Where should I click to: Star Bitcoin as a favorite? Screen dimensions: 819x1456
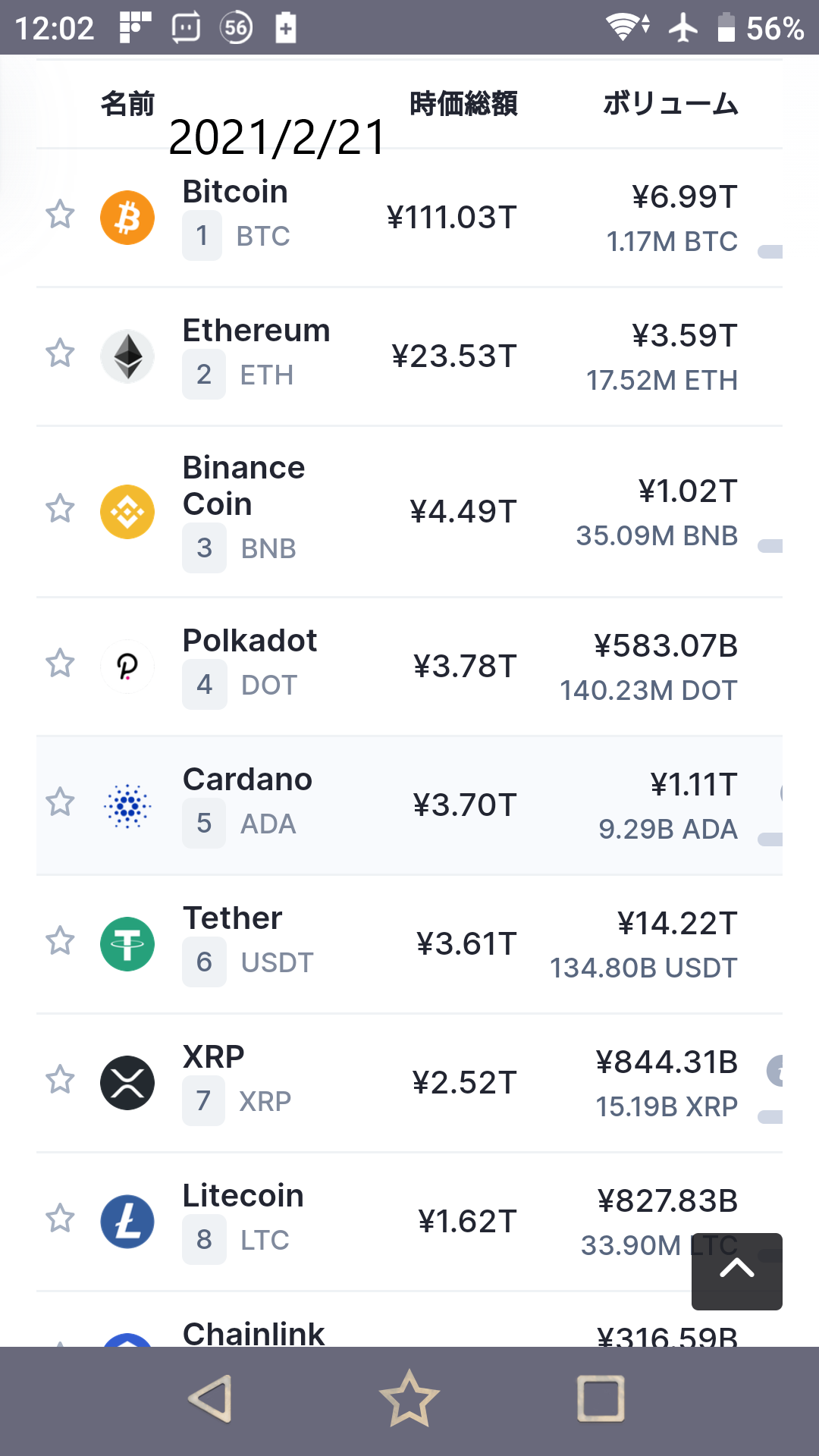(x=60, y=215)
